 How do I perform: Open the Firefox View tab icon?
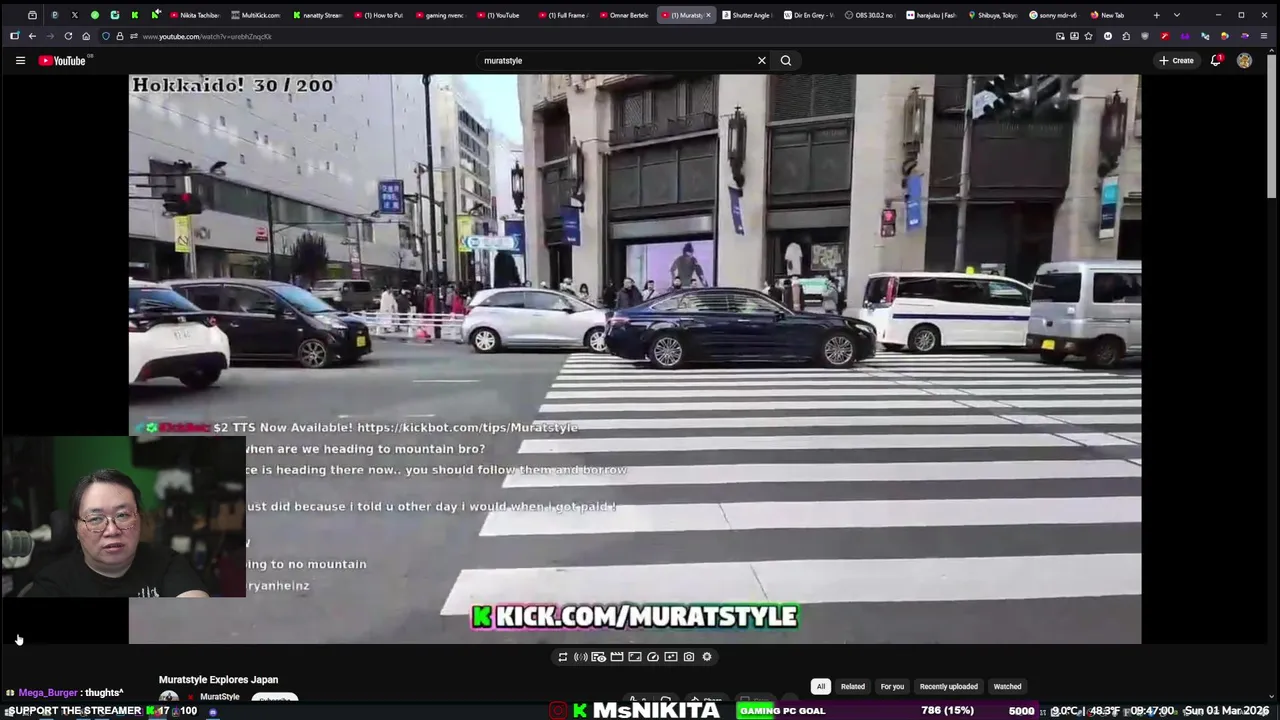click(x=33, y=15)
